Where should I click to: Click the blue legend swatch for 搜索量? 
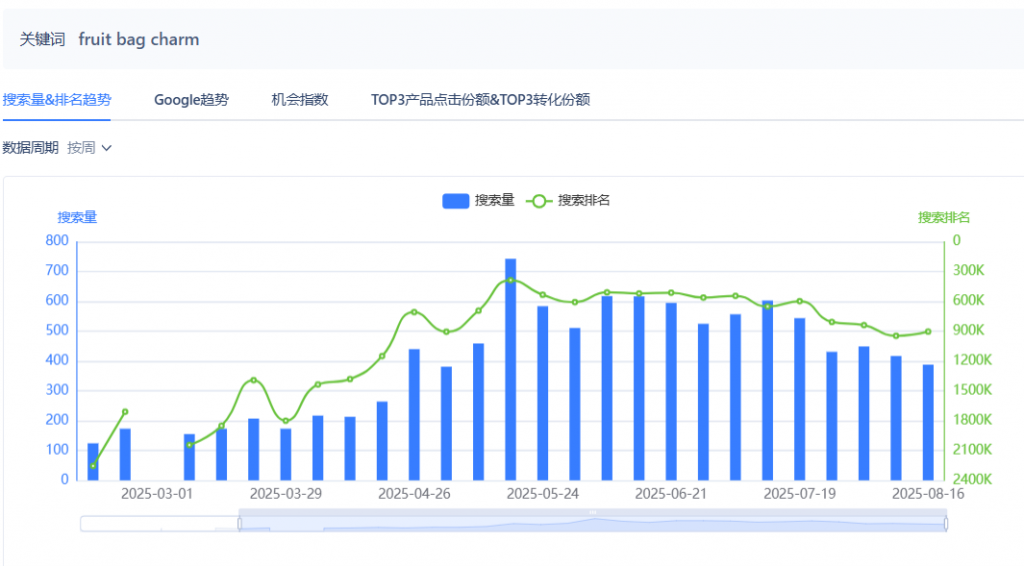pyautogui.click(x=456, y=201)
